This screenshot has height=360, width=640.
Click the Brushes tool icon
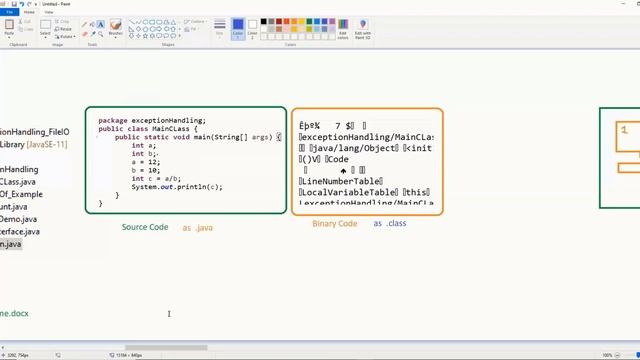tap(116, 25)
